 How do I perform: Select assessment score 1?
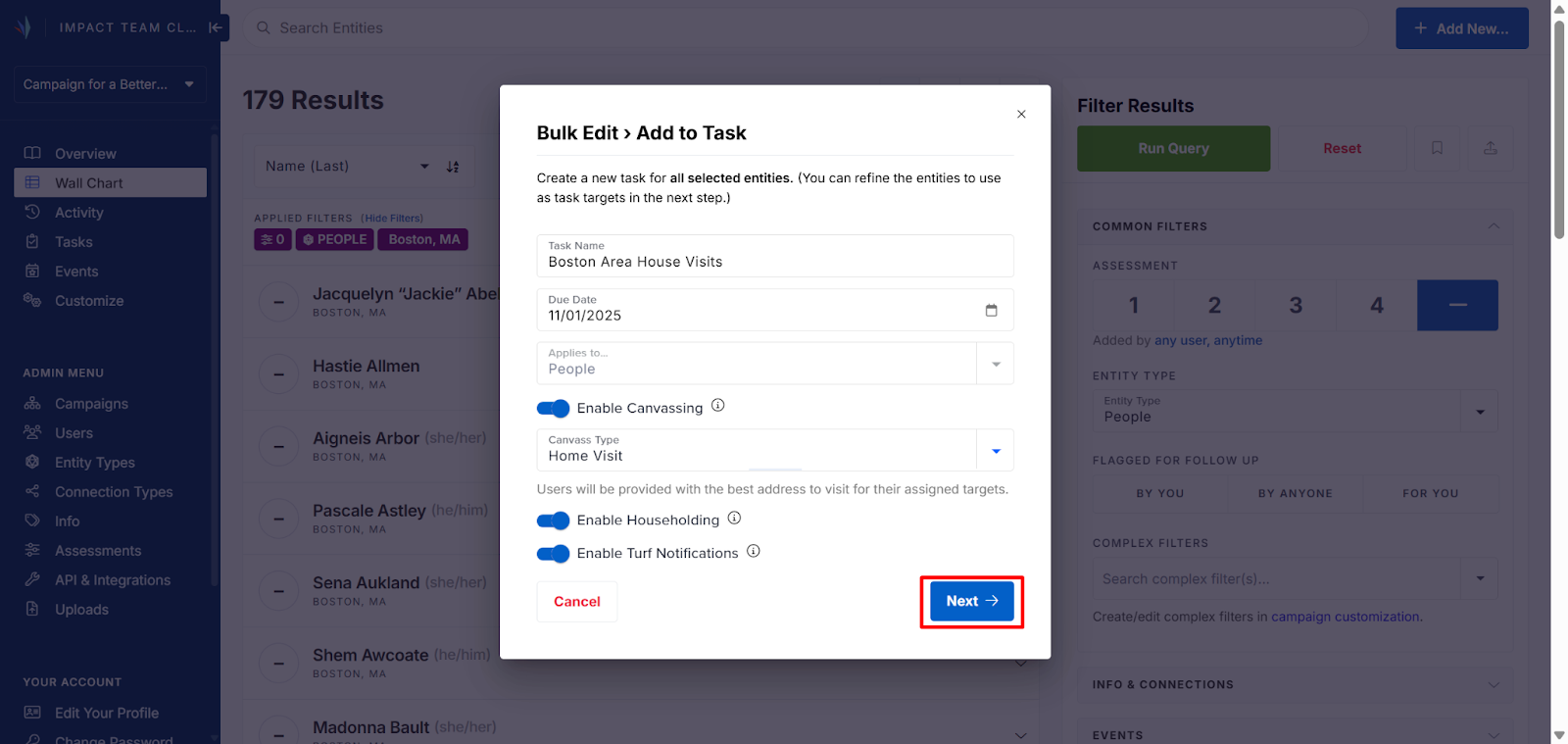(x=1134, y=305)
